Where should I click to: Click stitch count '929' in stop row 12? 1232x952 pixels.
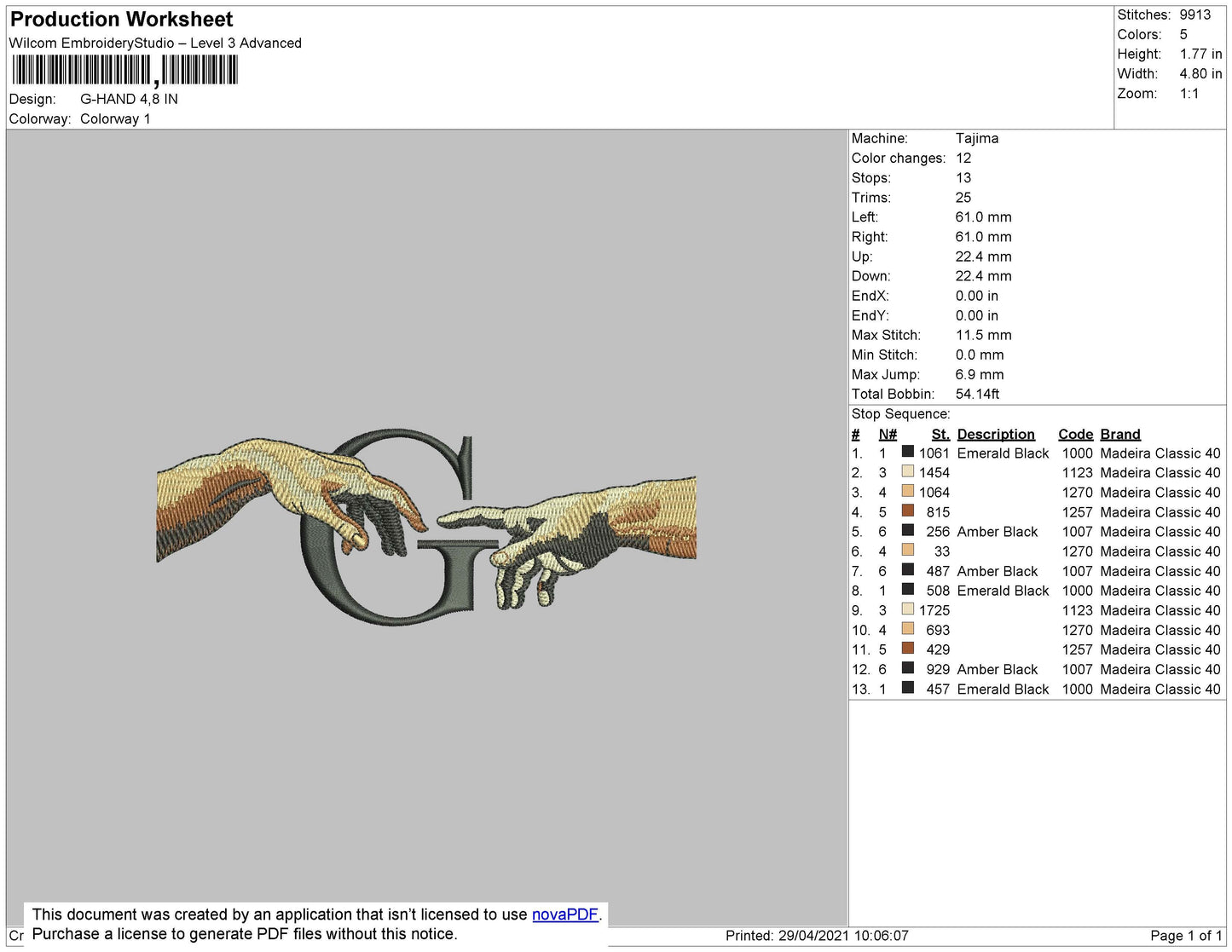(938, 669)
